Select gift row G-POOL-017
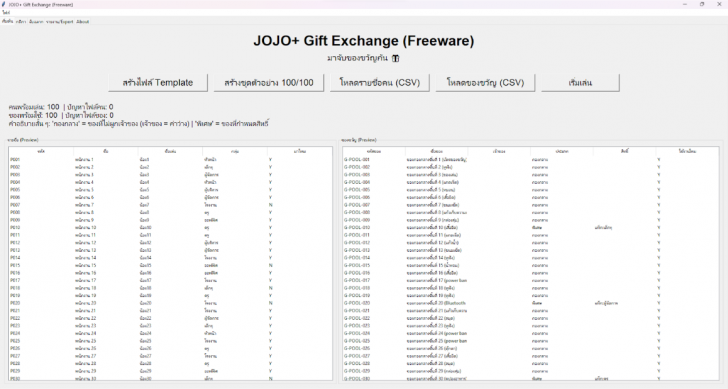The image size is (728, 389). pos(531,280)
